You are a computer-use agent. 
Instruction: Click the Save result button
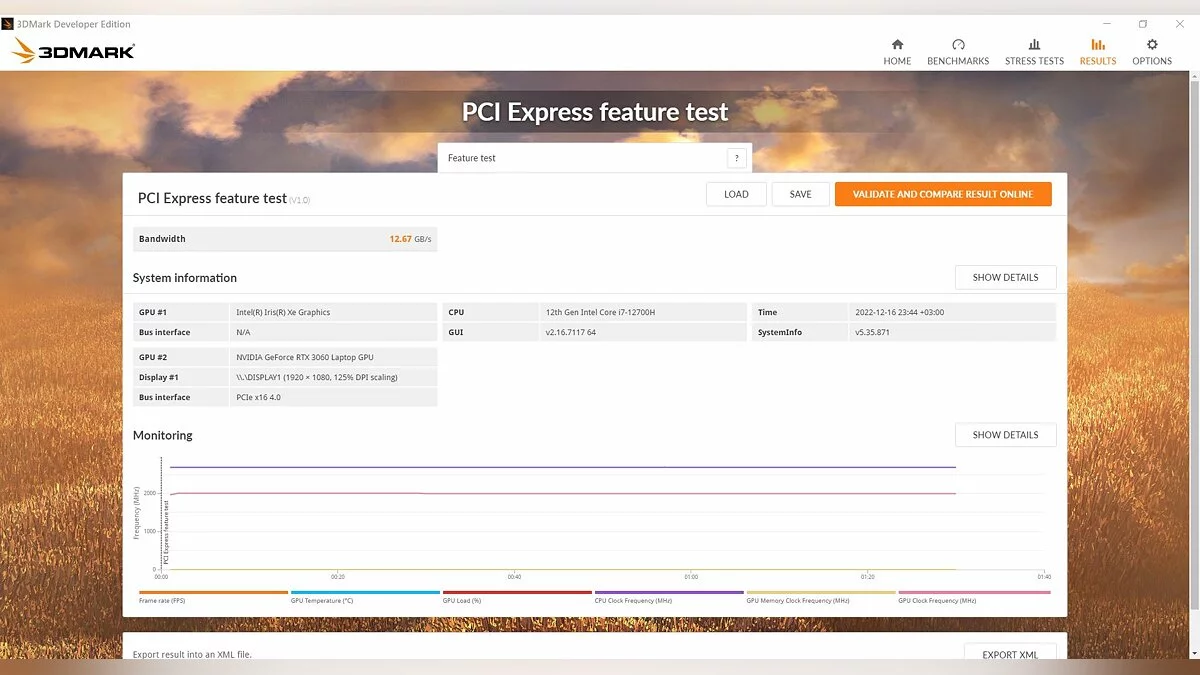pyautogui.click(x=800, y=194)
